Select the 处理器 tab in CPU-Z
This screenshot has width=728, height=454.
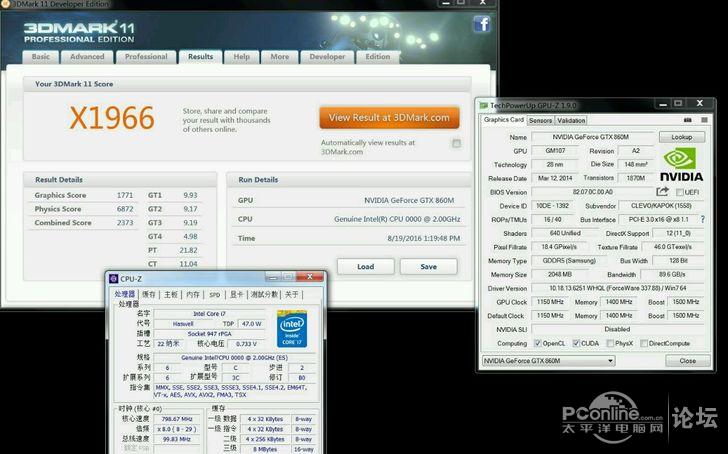pyautogui.click(x=124, y=294)
